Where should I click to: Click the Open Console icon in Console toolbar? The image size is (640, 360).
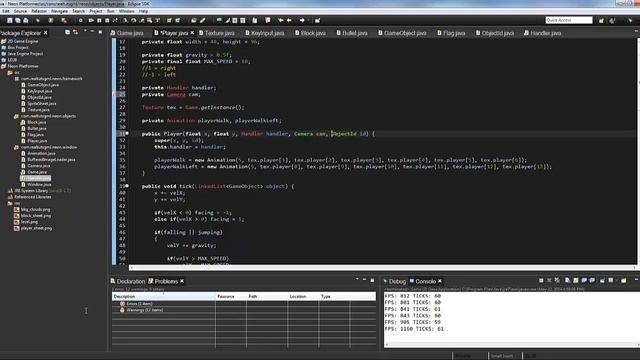click(x=624, y=280)
